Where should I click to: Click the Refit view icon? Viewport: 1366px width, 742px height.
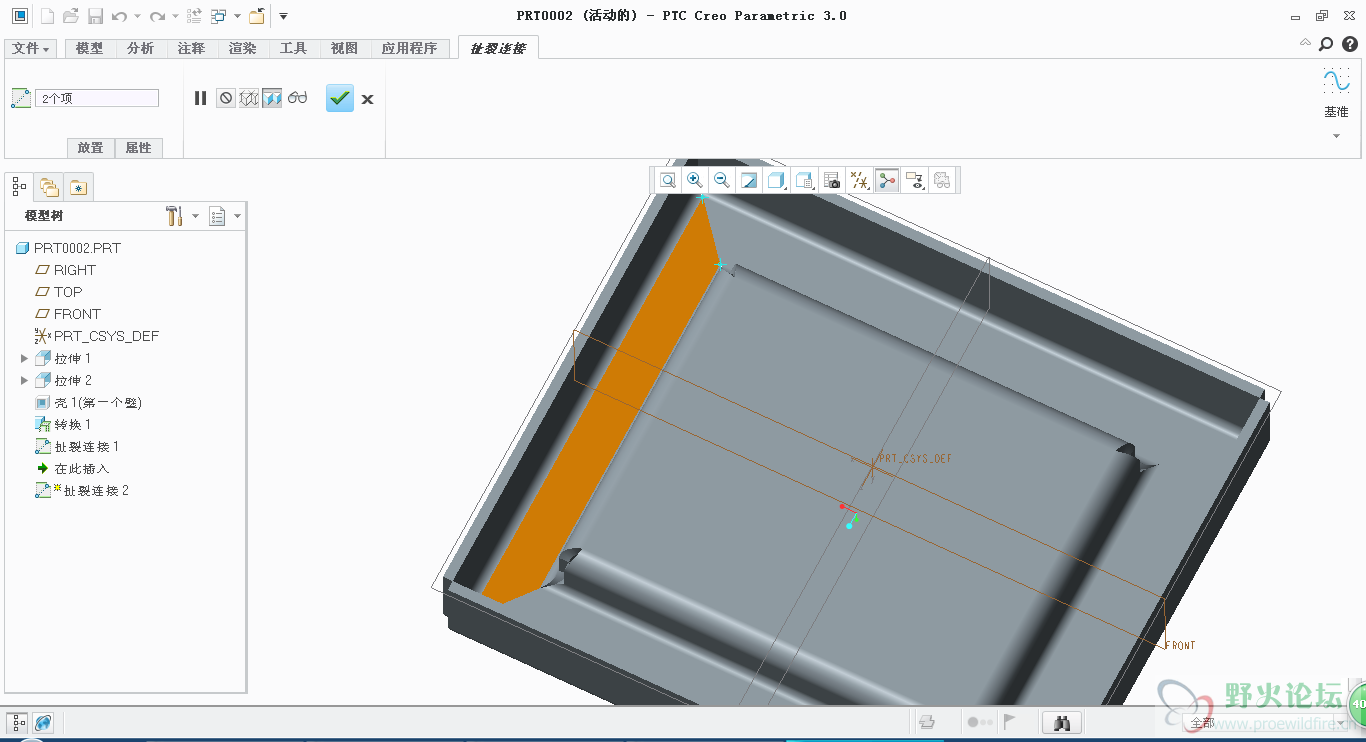[x=668, y=180]
